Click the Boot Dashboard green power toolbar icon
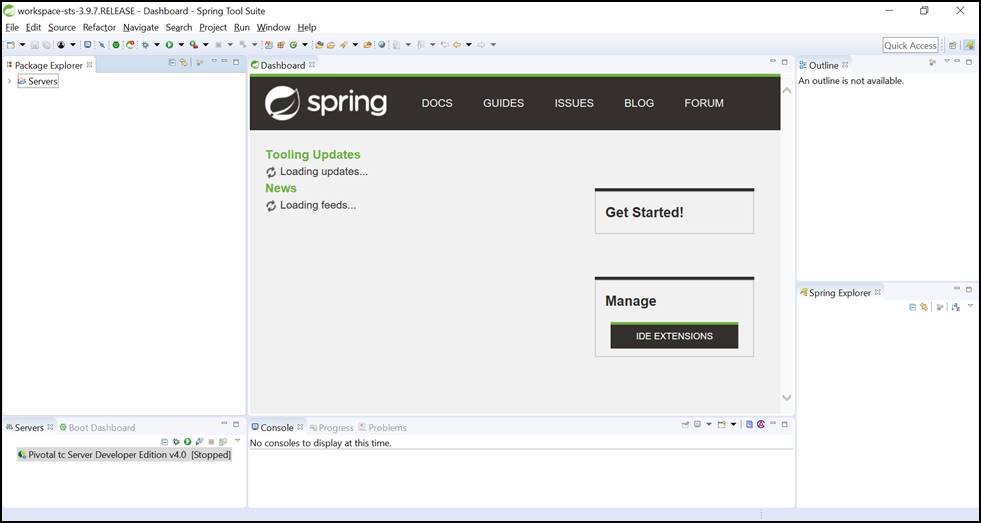 tap(116, 45)
